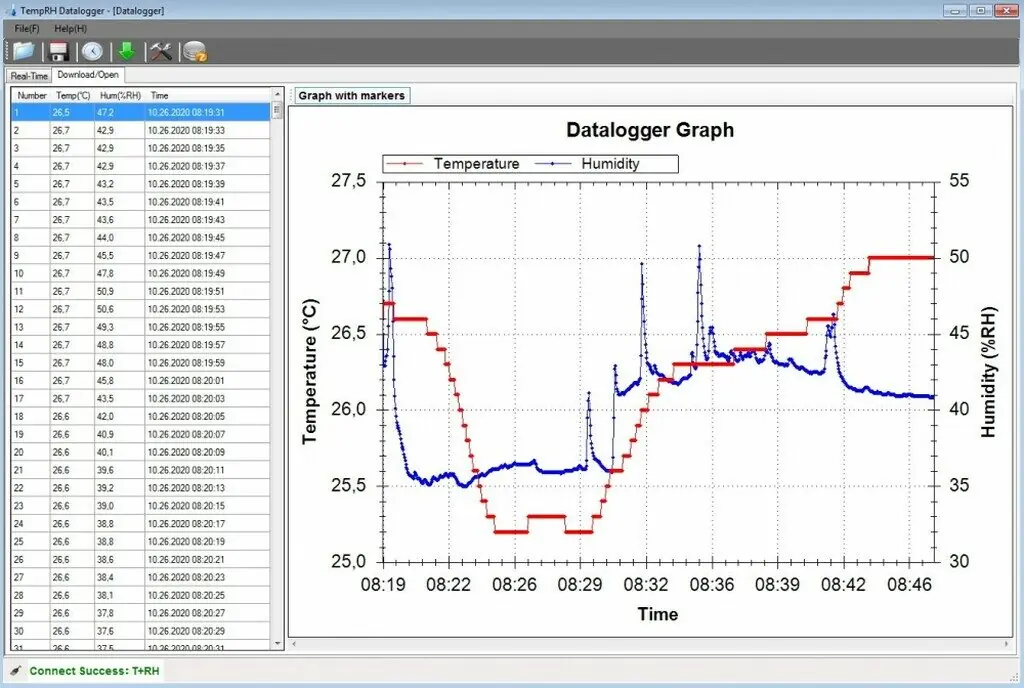Click the data table scroll up arrow
Viewport: 1024px width, 688px height.
[x=277, y=94]
